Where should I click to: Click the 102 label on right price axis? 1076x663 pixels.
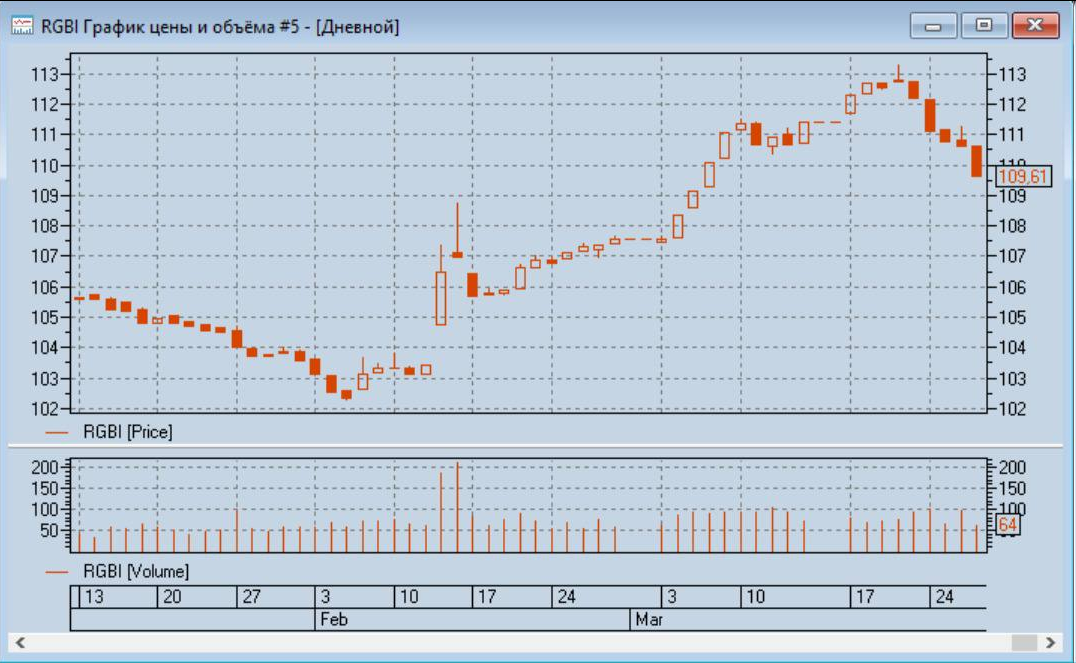pos(1012,409)
